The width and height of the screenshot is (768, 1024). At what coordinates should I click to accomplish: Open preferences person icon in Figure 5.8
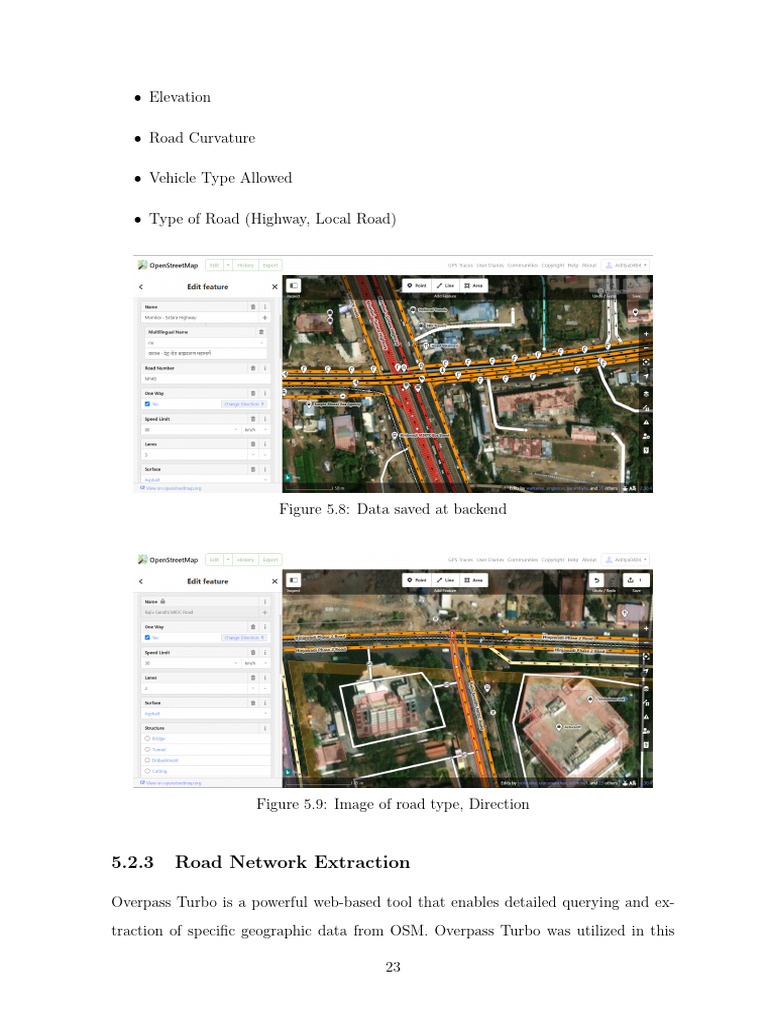pyautogui.click(x=646, y=436)
